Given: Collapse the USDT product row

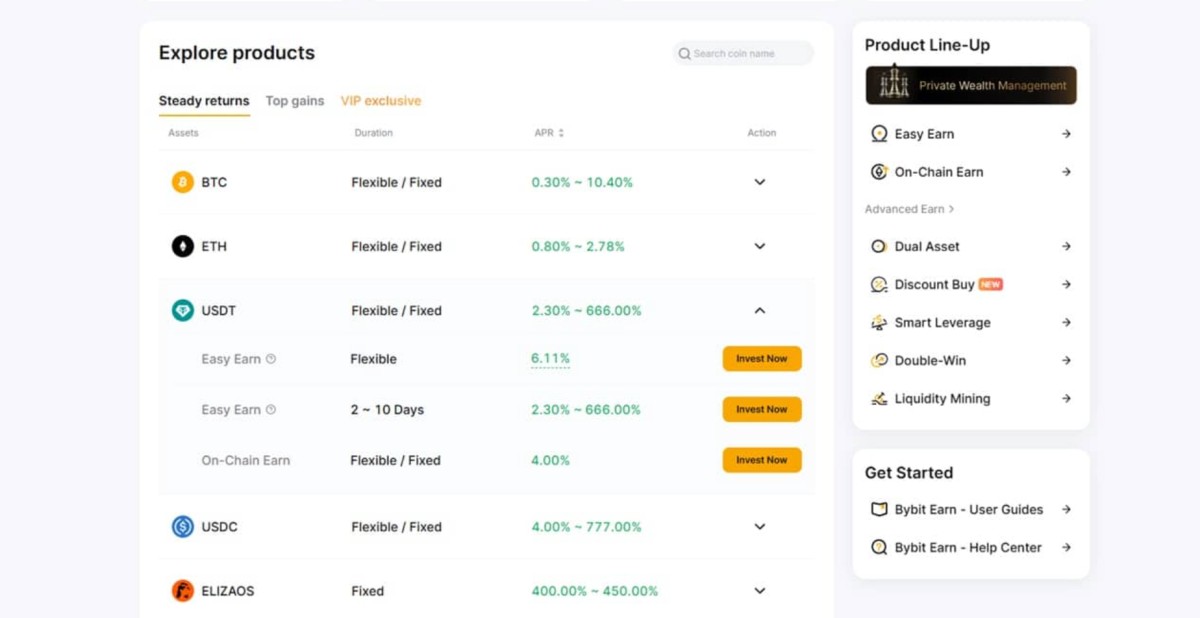Looking at the screenshot, I should [760, 311].
